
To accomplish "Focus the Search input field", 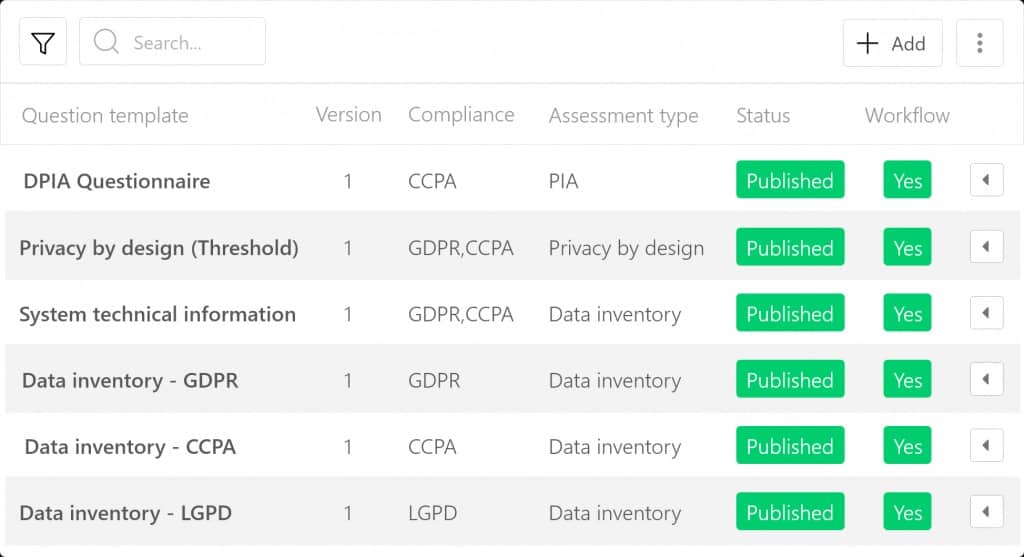I will click(172, 42).
